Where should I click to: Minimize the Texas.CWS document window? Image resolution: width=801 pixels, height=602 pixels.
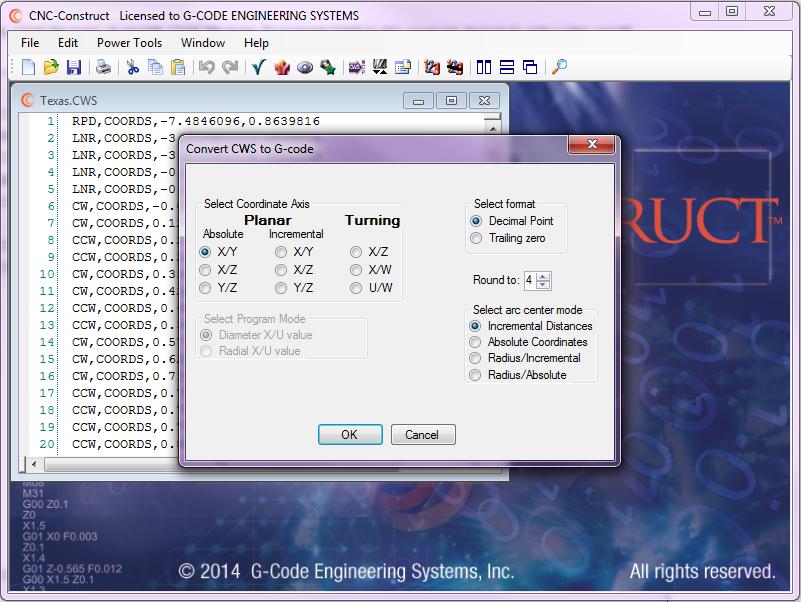click(x=418, y=101)
